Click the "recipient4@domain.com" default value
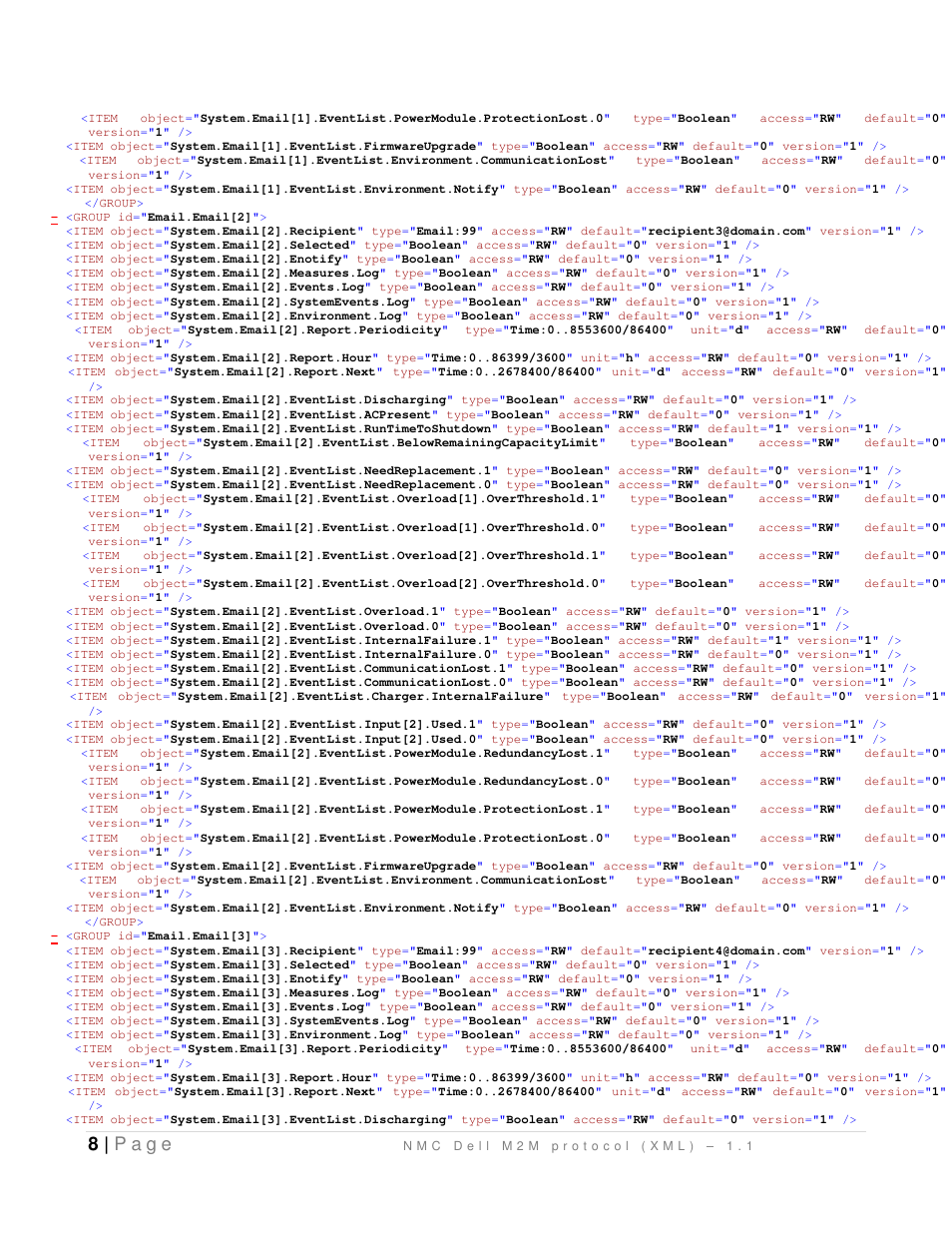The width and height of the screenshot is (952, 1233). (727, 951)
